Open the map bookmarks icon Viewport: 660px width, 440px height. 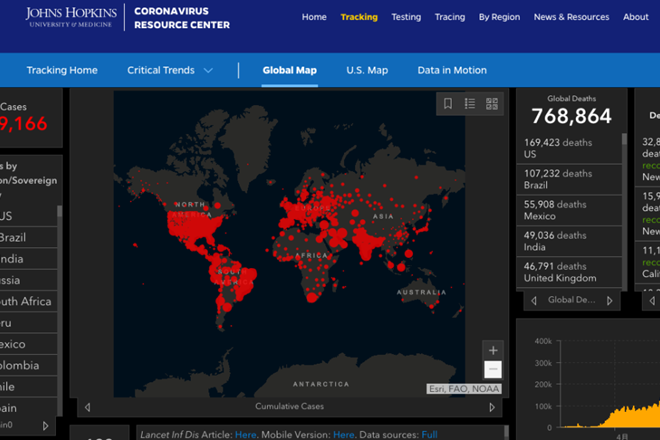448,104
